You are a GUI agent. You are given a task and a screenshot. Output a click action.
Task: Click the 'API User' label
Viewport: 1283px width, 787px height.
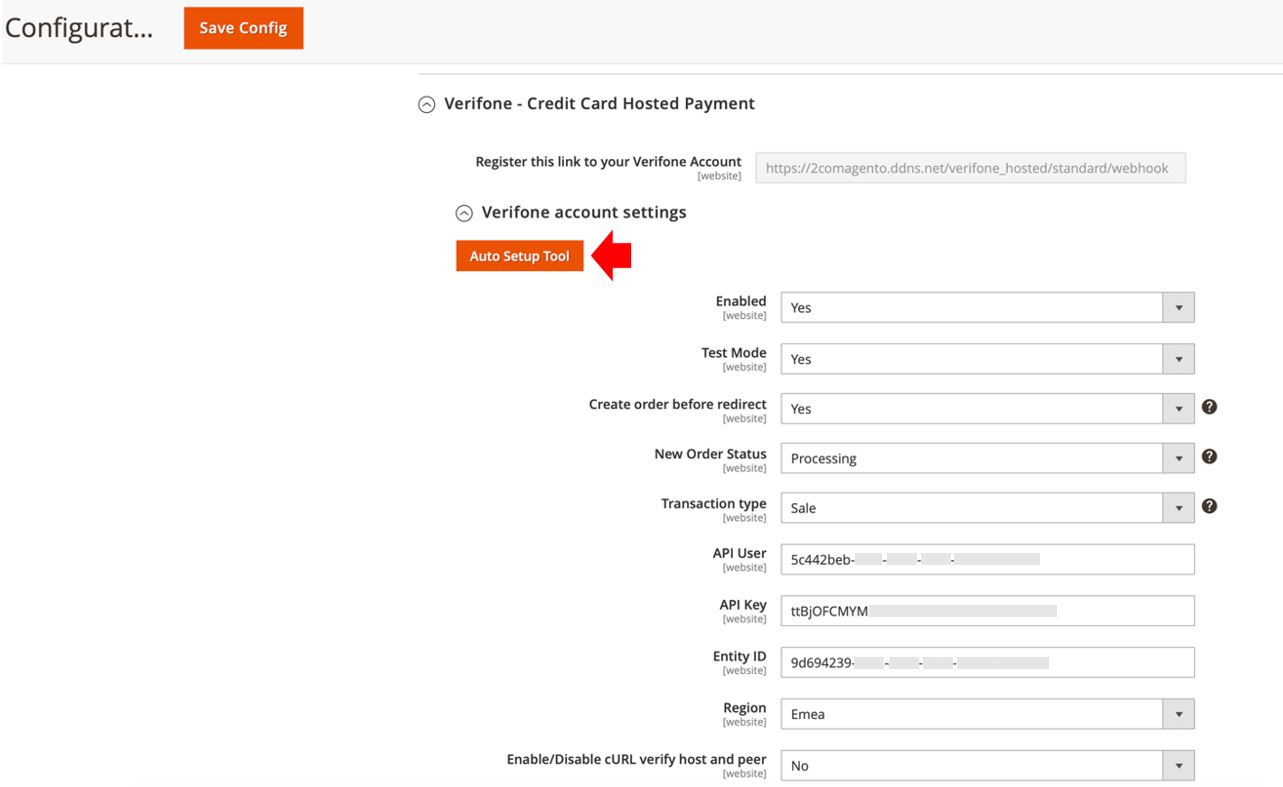tap(740, 553)
